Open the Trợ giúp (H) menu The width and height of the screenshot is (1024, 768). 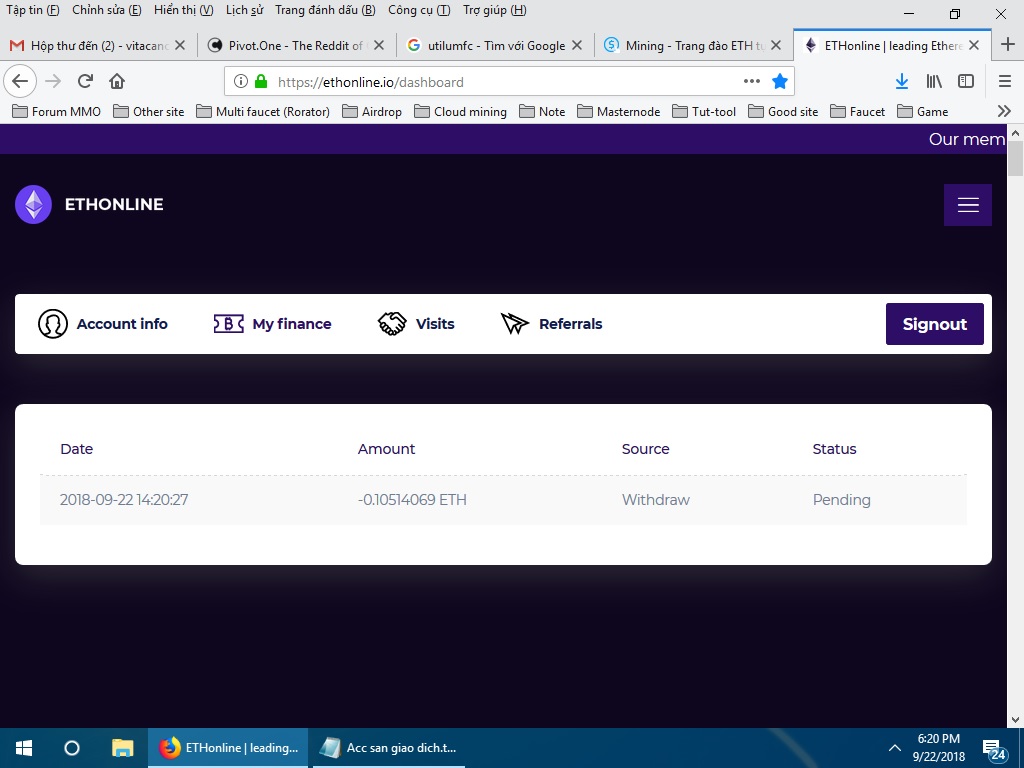(x=494, y=10)
